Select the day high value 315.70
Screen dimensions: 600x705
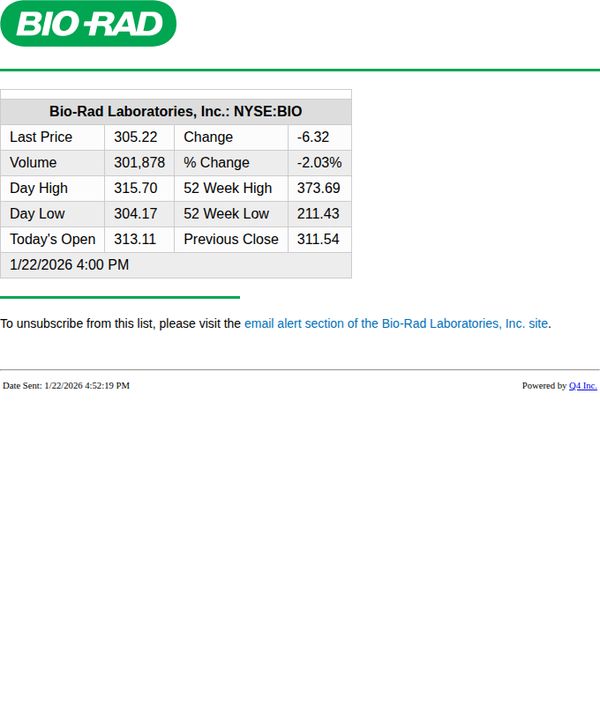pos(135,188)
